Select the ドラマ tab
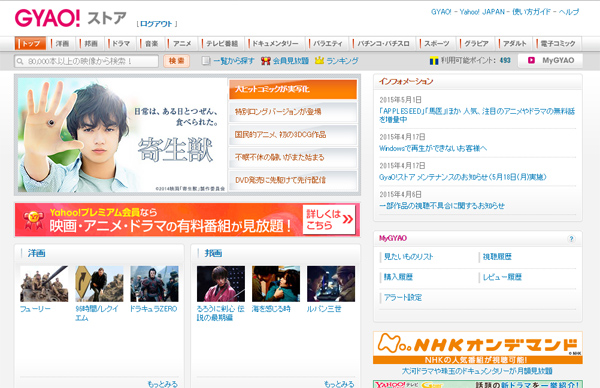The image size is (600, 388). [121, 44]
